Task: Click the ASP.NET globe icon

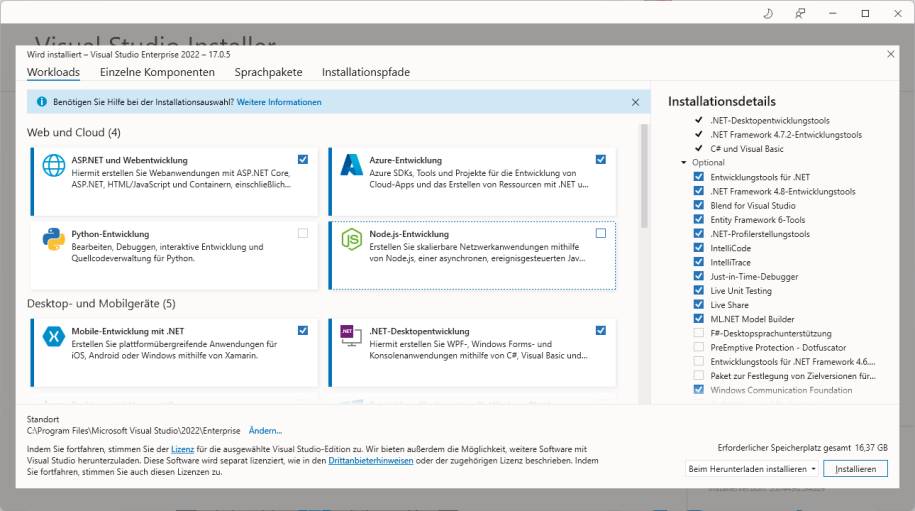Action: 54,165
